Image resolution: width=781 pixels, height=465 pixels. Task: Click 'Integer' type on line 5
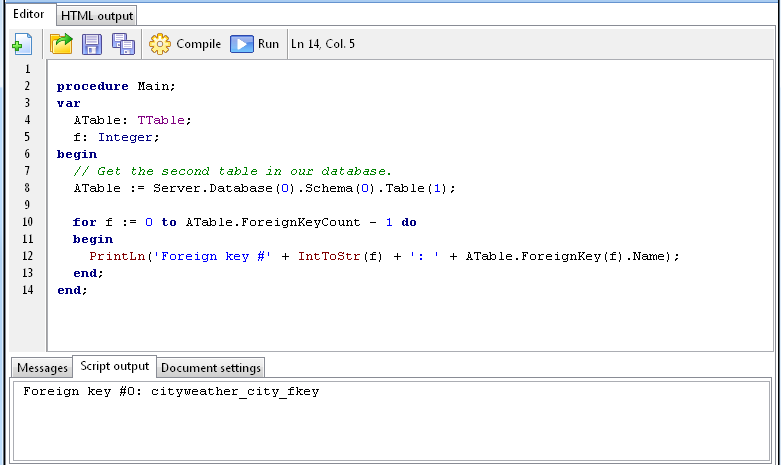point(125,137)
